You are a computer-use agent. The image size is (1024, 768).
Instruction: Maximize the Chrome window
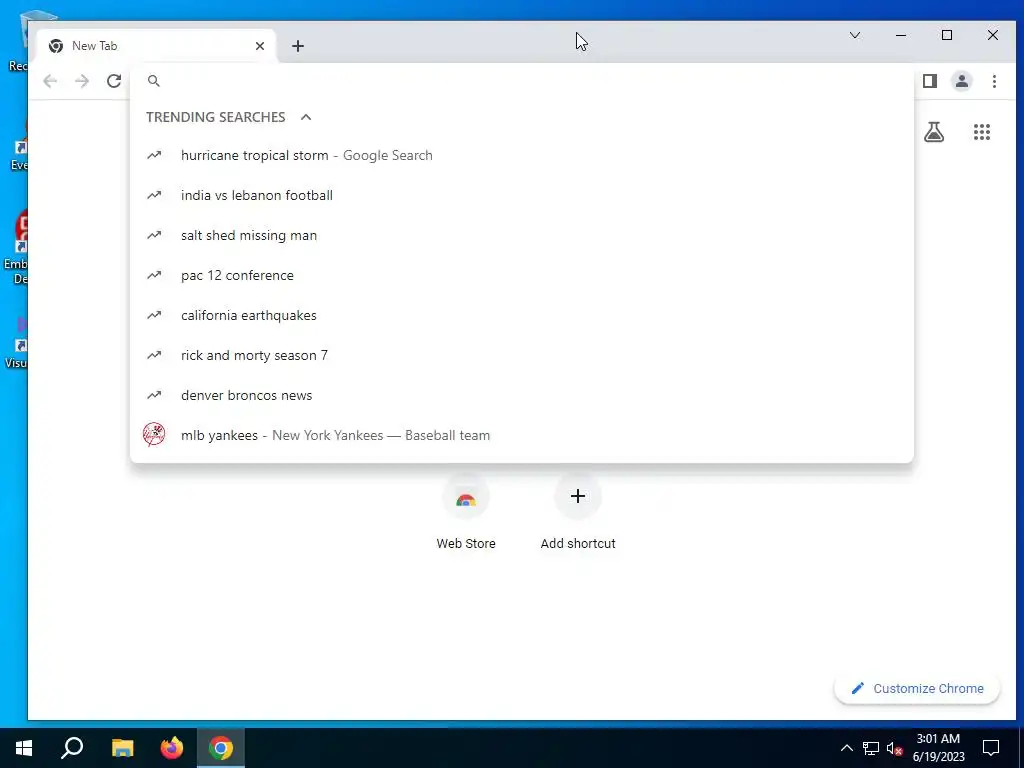point(947,35)
